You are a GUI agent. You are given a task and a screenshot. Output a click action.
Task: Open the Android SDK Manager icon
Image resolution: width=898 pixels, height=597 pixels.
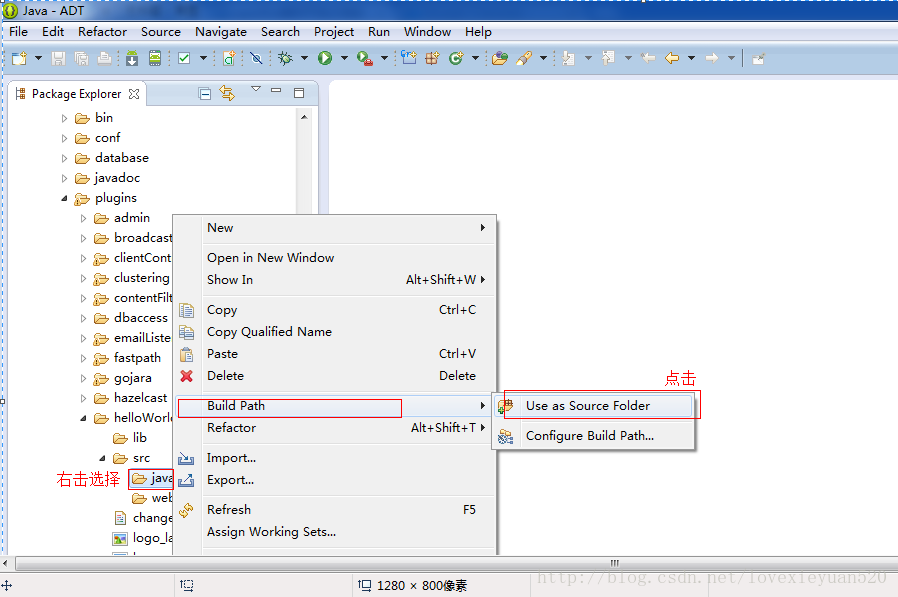click(x=132, y=58)
